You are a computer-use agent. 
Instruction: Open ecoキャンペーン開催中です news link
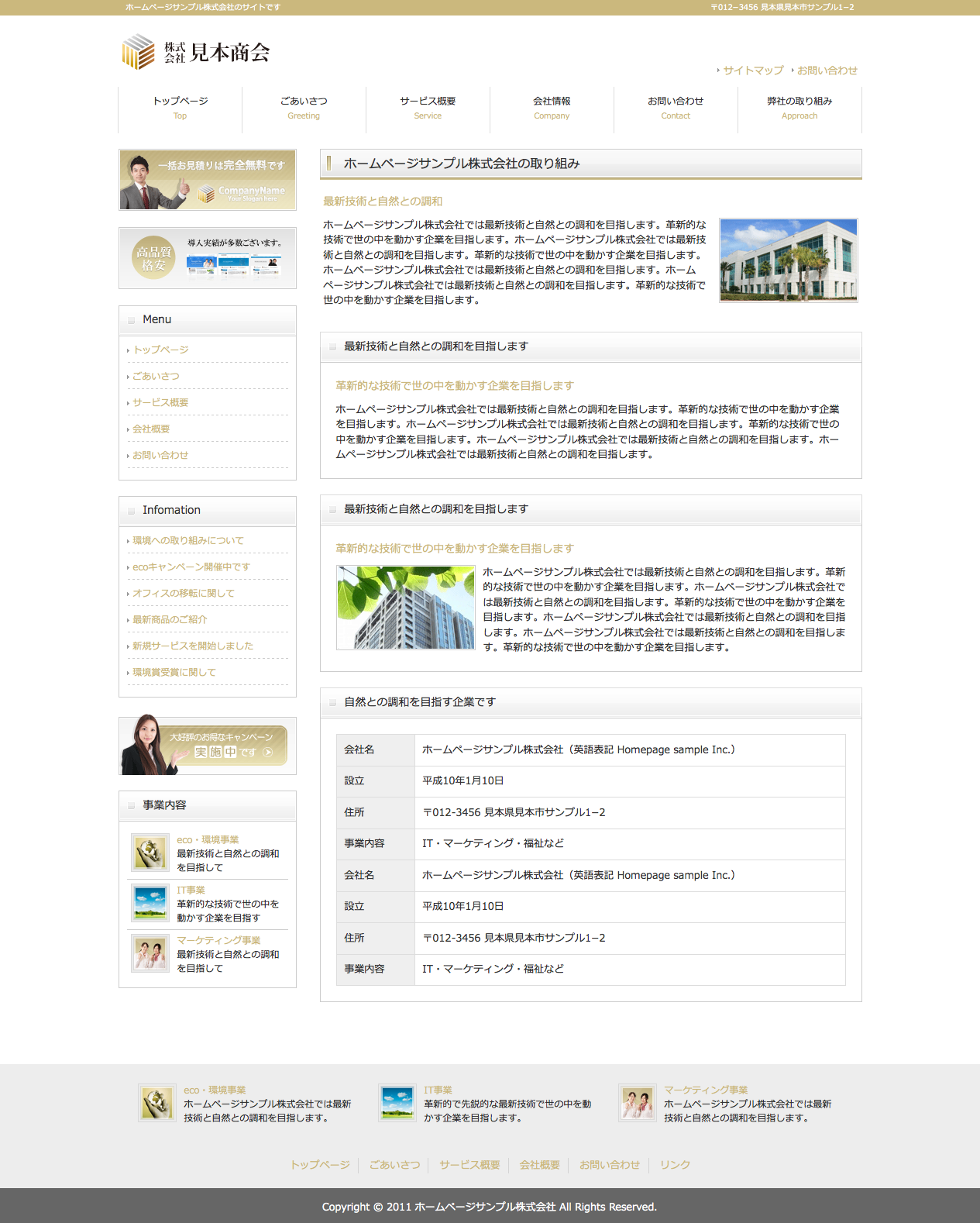pyautogui.click(x=191, y=567)
